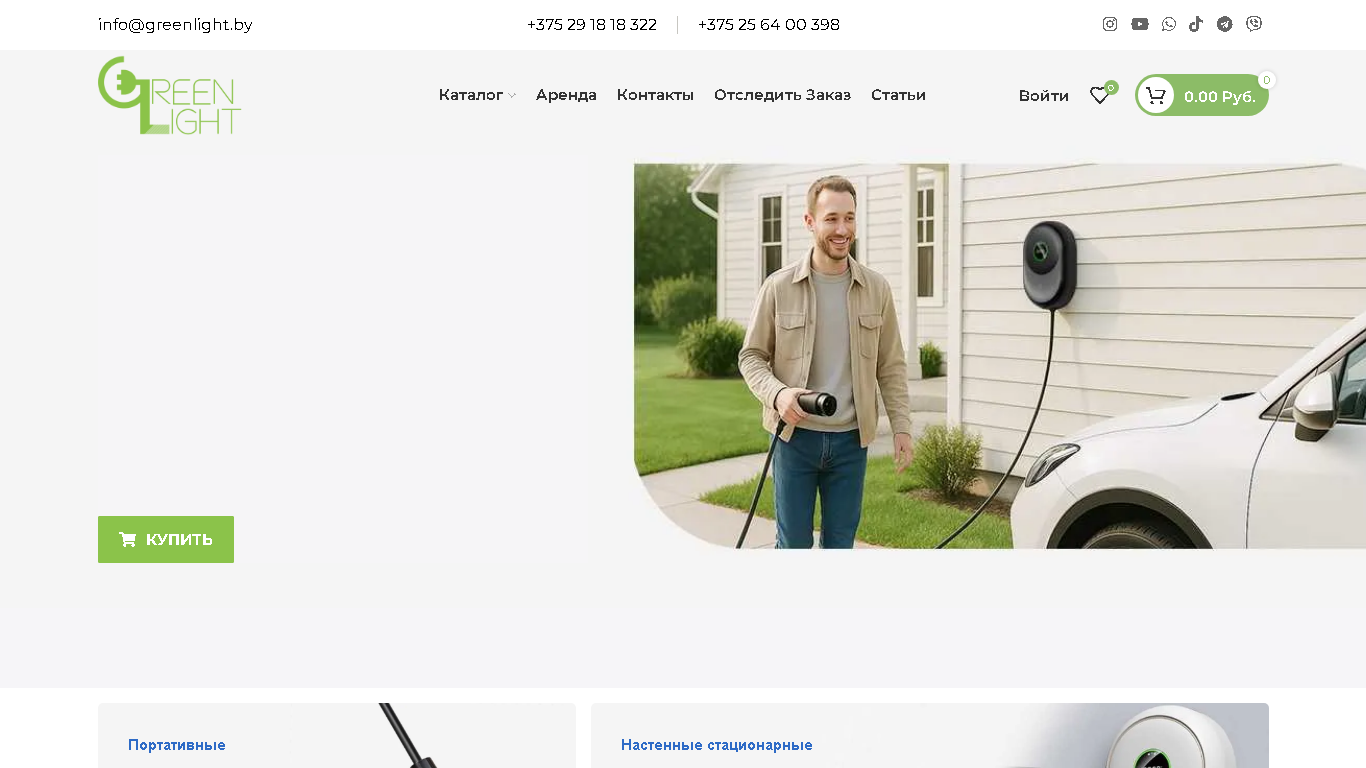Image resolution: width=1366 pixels, height=768 pixels.
Task: Open the Статьи menu item
Action: click(x=898, y=95)
